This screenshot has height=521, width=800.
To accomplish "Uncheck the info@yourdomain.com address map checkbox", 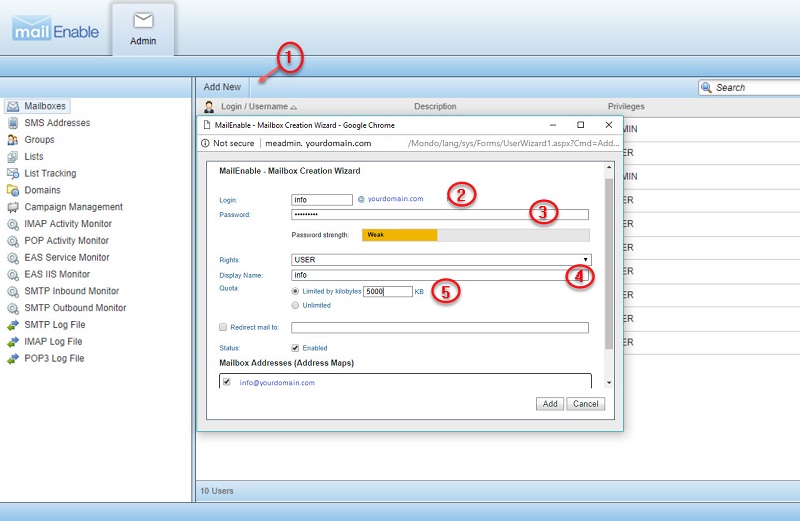I will pyautogui.click(x=227, y=382).
